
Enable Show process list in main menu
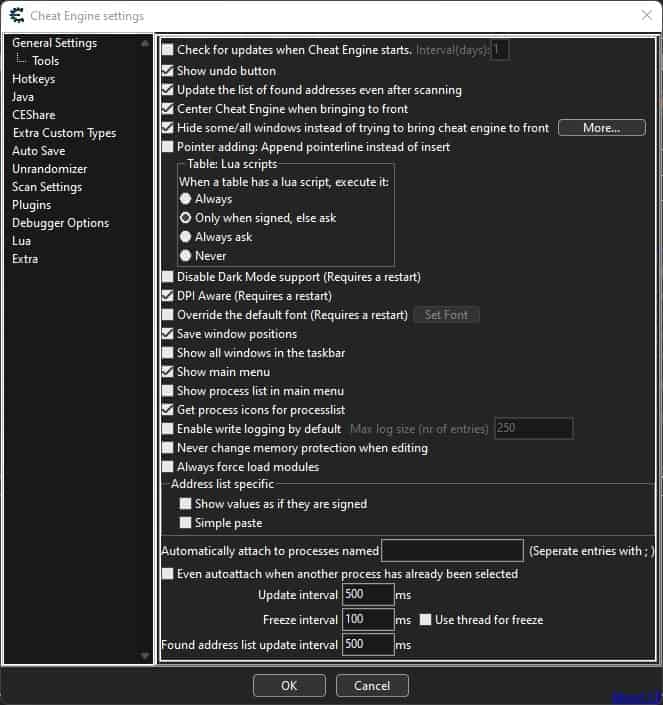coord(168,391)
